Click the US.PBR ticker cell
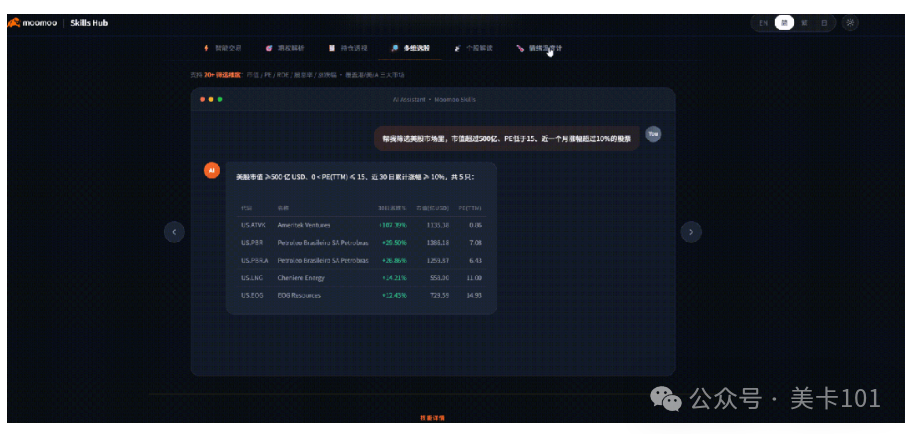Image resolution: width=909 pixels, height=434 pixels. (x=252, y=243)
